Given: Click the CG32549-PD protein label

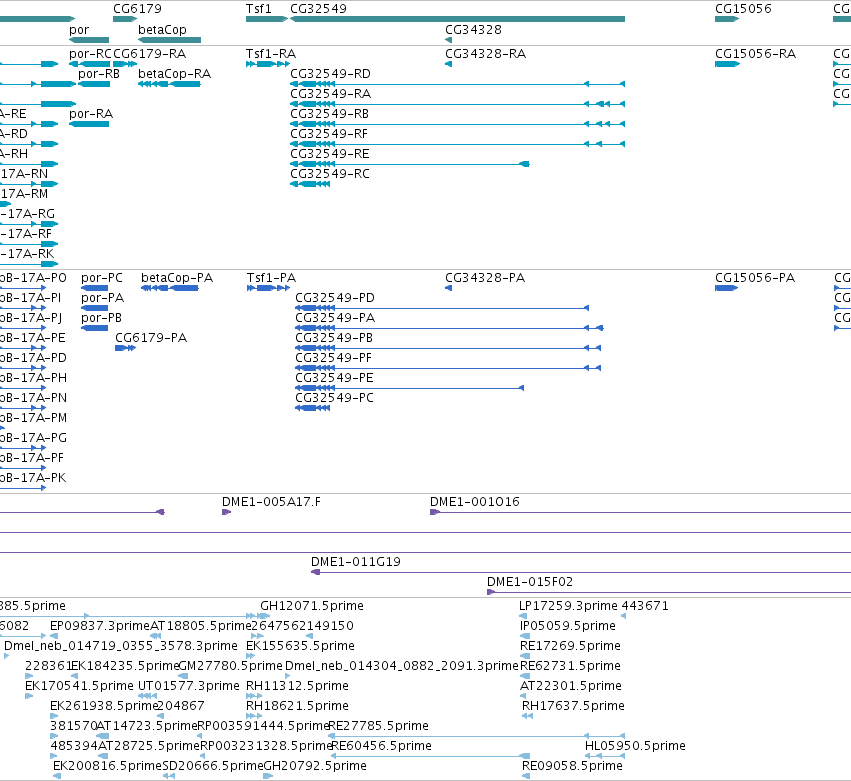Looking at the screenshot, I should coord(334,298).
